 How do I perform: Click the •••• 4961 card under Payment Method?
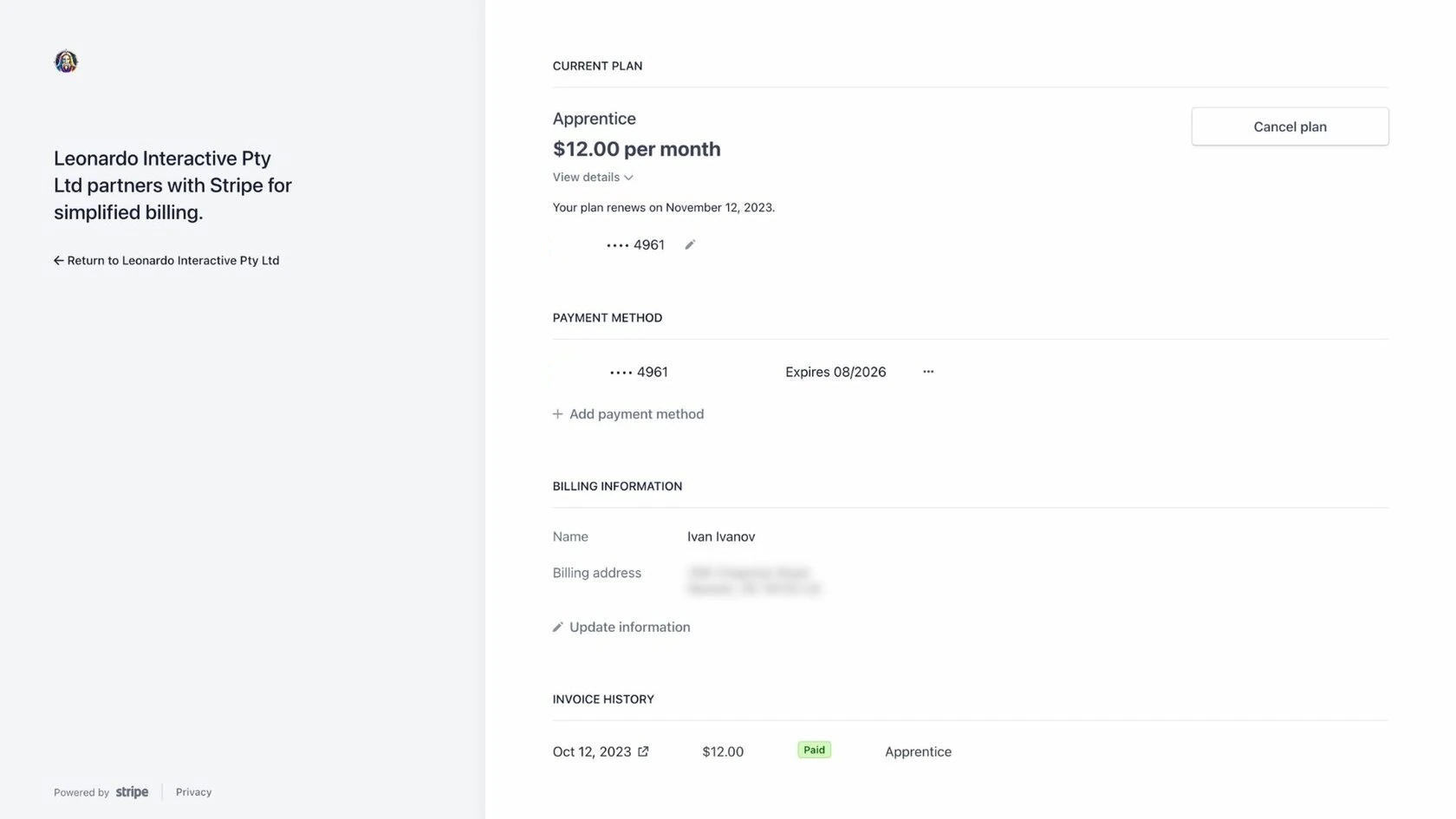tap(639, 372)
